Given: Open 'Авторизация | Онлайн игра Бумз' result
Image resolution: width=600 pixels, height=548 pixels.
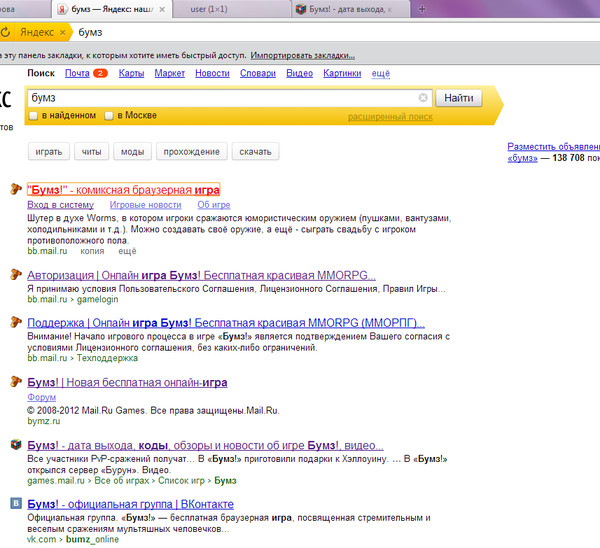Looking at the screenshot, I should pos(201,275).
